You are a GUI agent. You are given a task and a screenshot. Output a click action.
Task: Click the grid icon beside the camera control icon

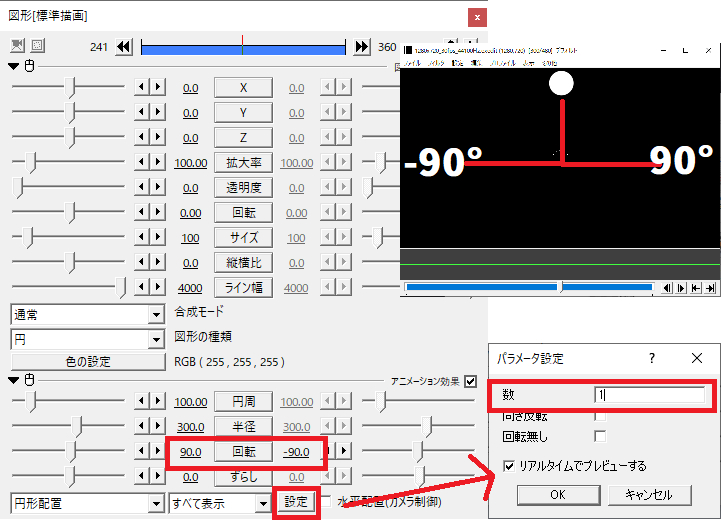pyautogui.click(x=37, y=45)
